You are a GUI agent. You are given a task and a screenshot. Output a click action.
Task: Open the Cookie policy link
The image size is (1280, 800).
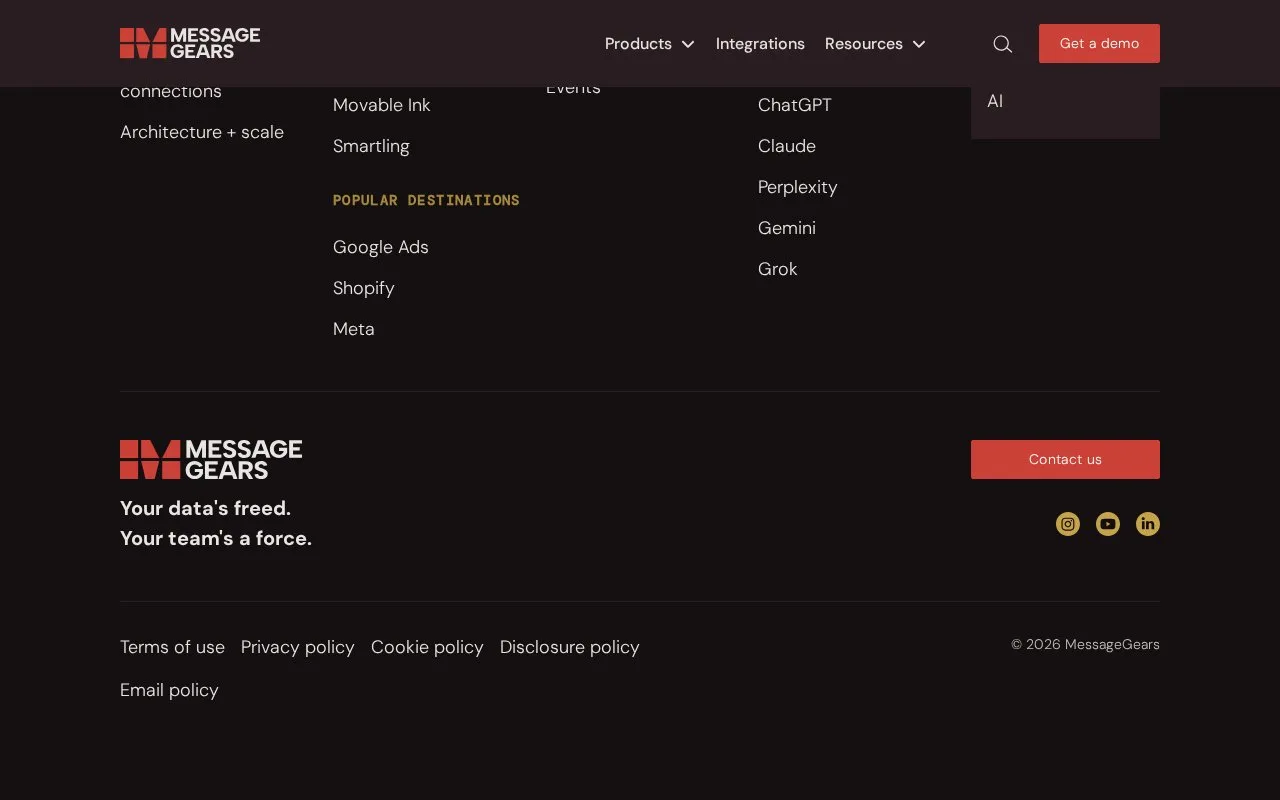(x=427, y=647)
